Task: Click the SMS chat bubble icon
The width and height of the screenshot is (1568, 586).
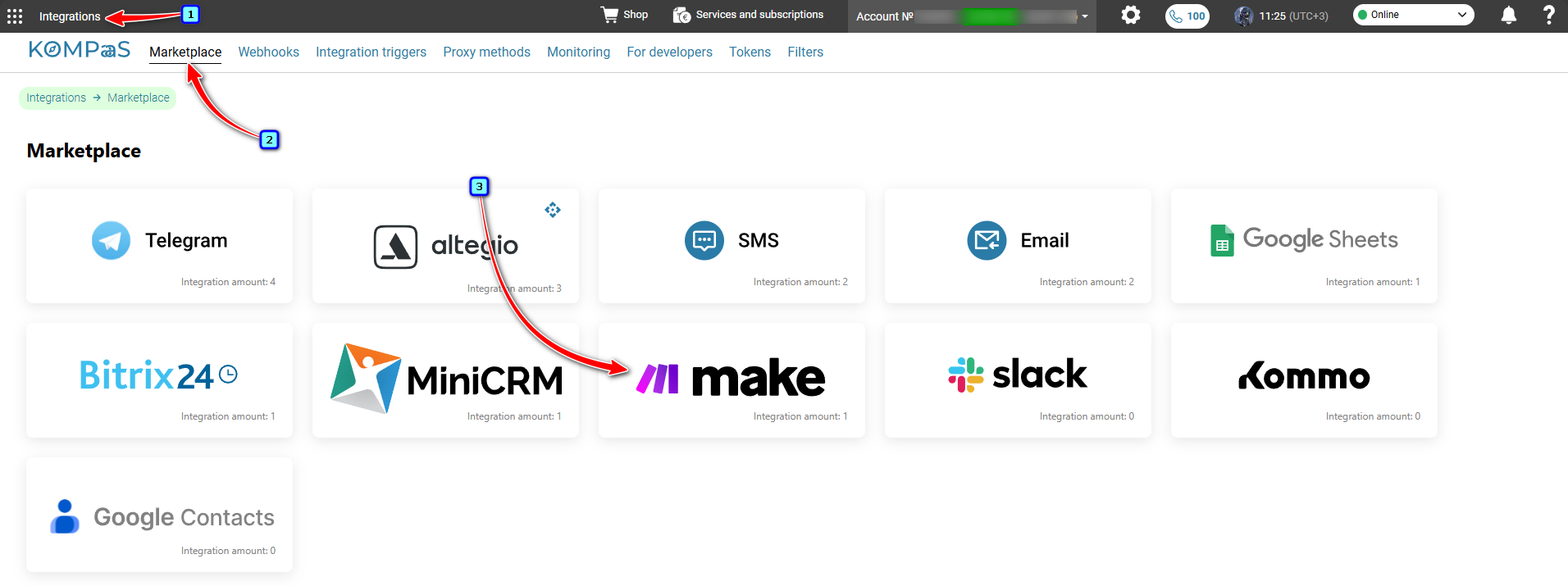Action: click(704, 240)
